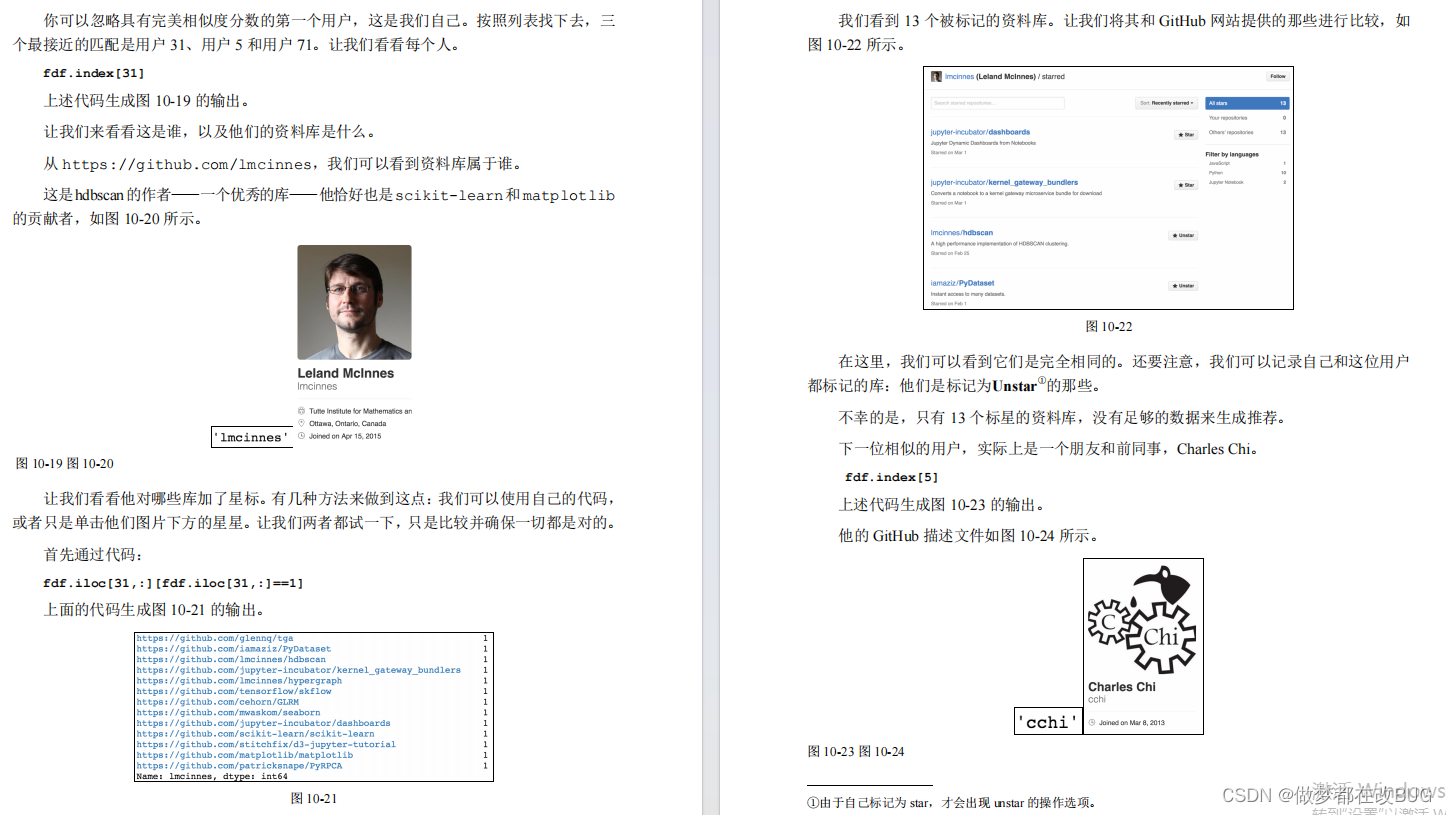Filter starred repos by Jupyter Notebook language
This screenshot has width=1446, height=815.
click(x=1247, y=183)
